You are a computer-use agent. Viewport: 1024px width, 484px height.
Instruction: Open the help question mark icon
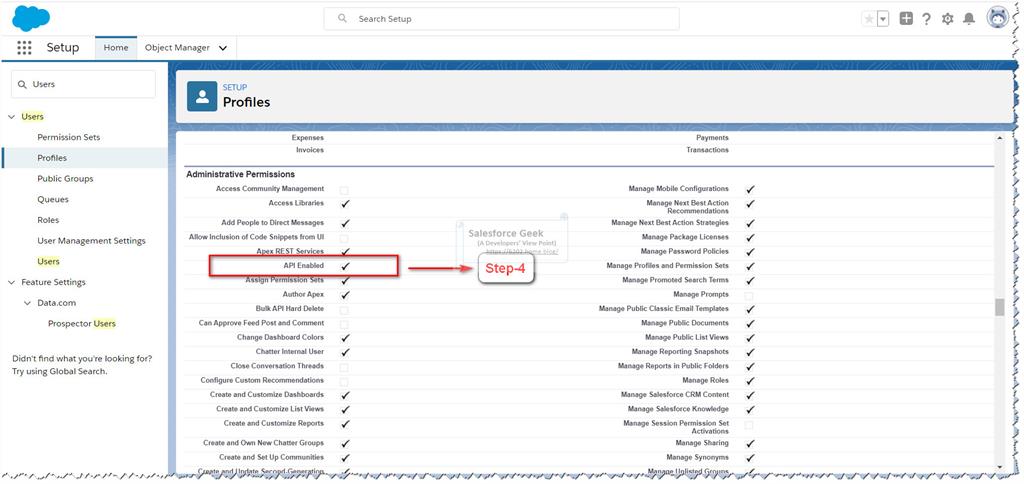click(x=926, y=19)
